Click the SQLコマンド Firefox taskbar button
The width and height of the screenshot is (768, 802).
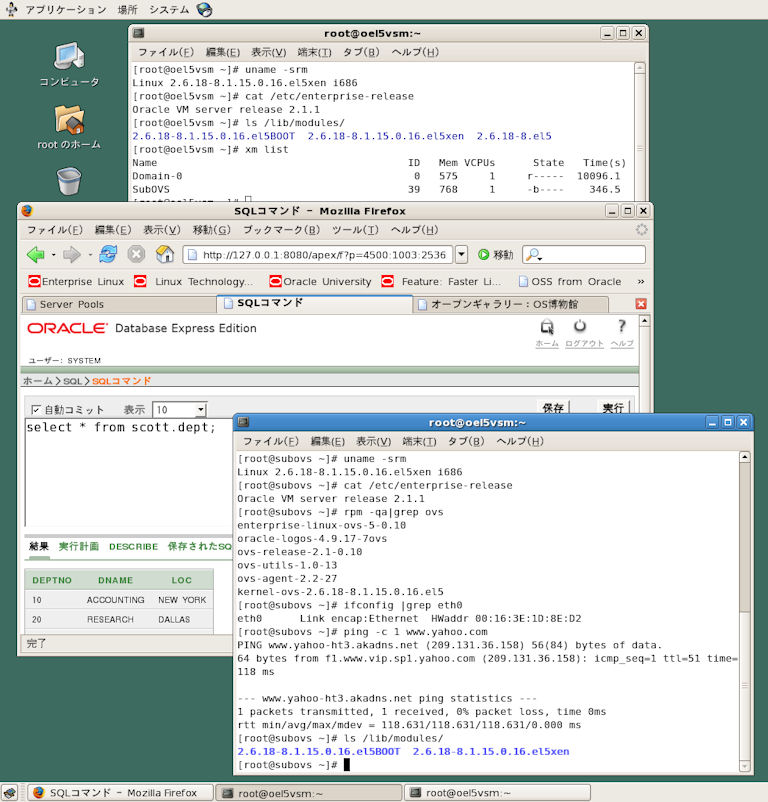pos(120,793)
